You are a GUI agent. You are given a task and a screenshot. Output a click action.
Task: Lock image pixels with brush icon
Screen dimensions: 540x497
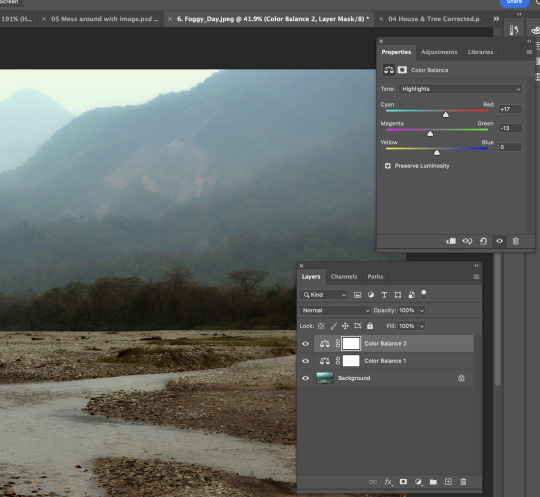(x=333, y=326)
